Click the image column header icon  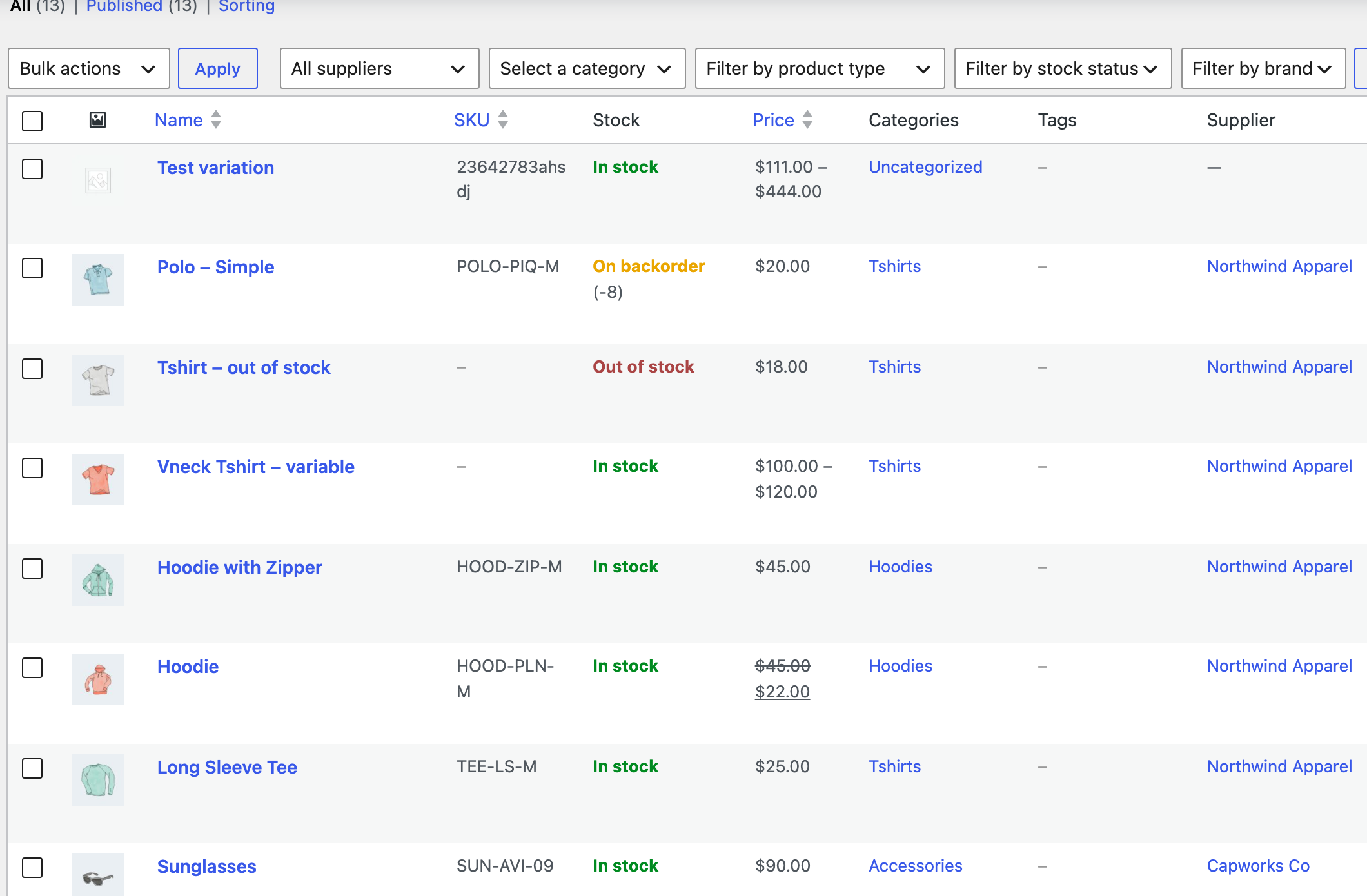tap(97, 120)
